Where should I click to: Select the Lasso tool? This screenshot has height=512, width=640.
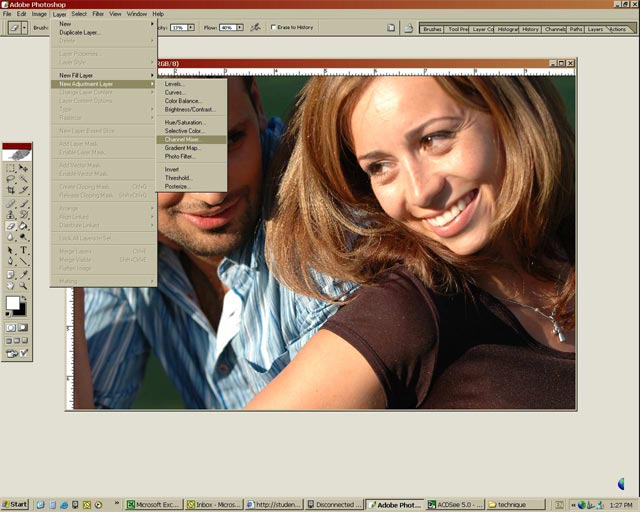tap(11, 179)
